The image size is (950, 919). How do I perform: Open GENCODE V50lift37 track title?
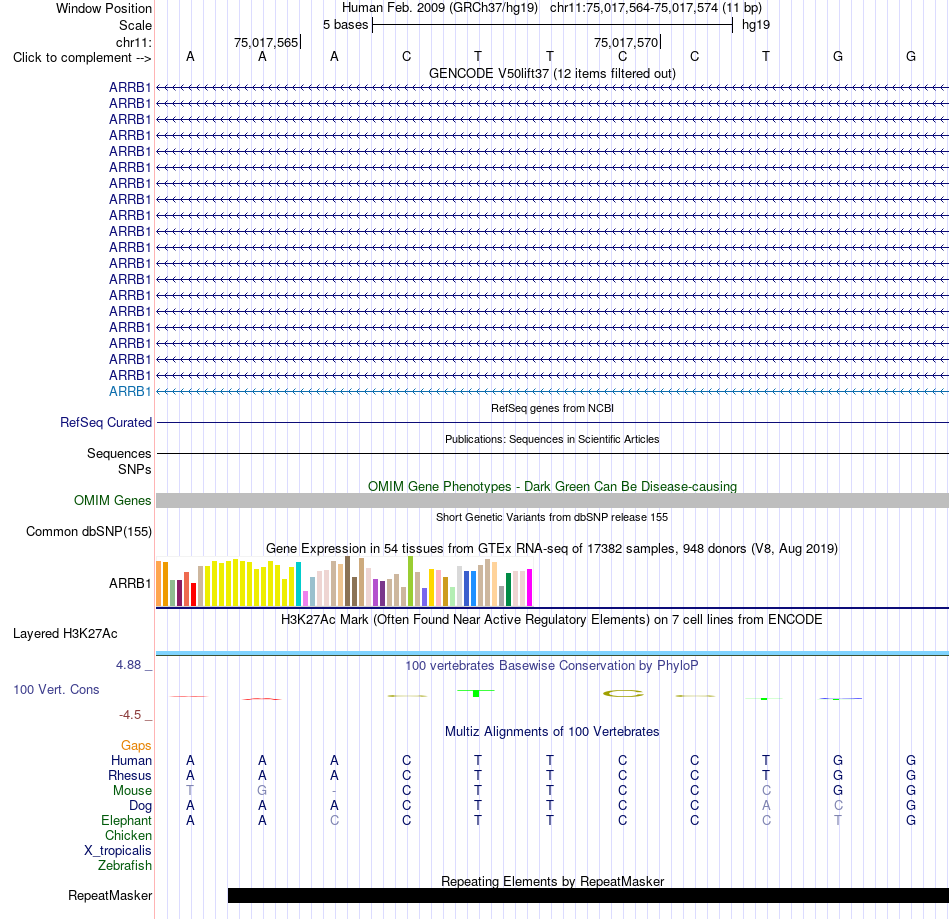tap(552, 73)
